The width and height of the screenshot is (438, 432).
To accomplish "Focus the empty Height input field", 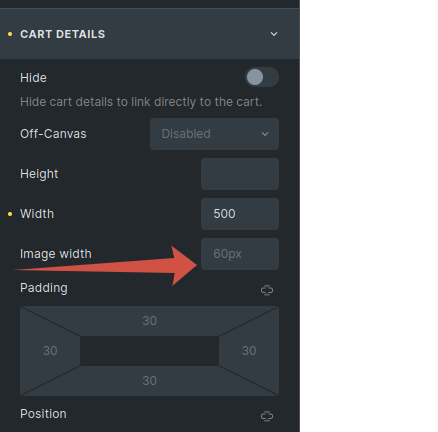I will (240, 174).
